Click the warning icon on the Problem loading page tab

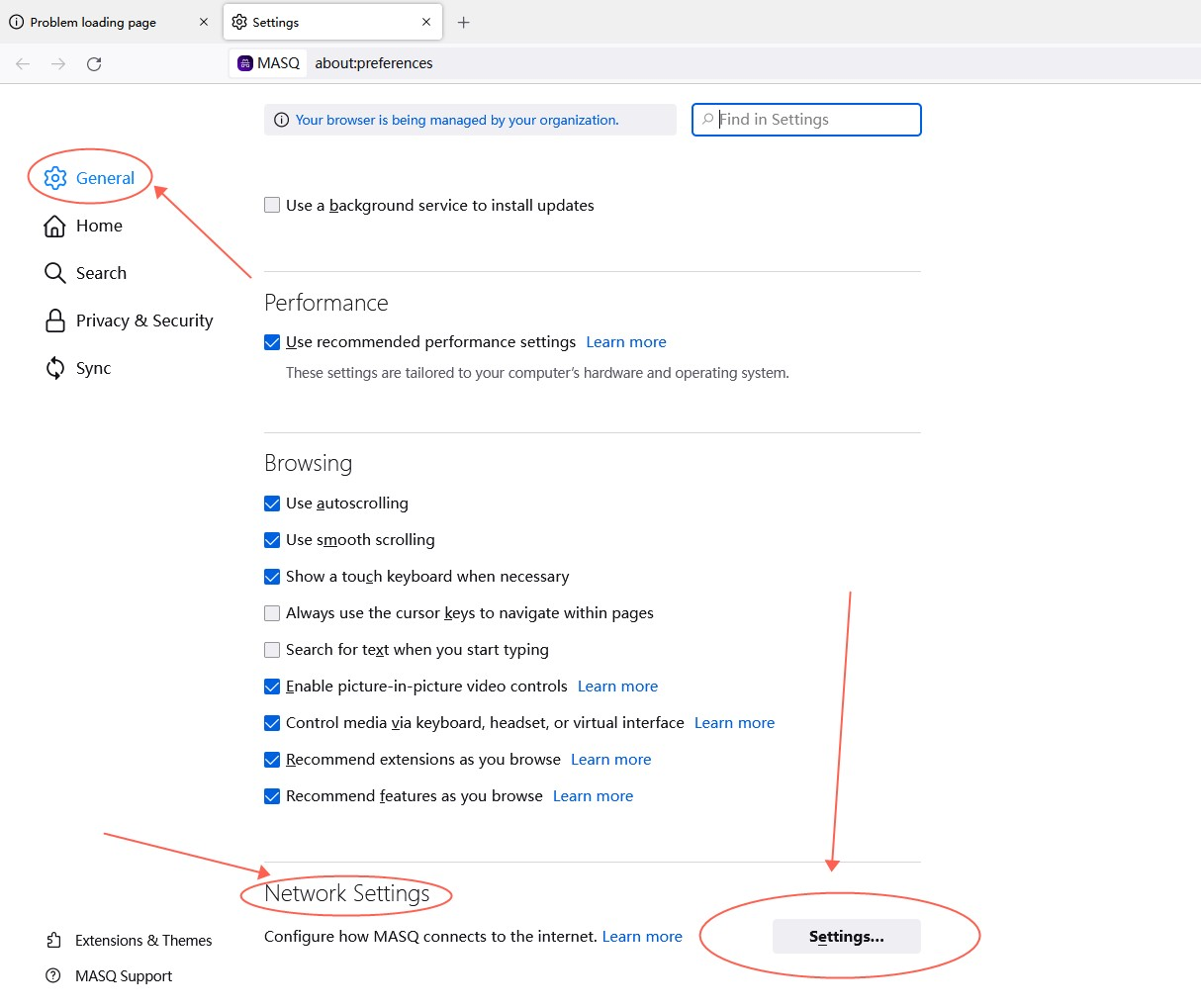[16, 22]
